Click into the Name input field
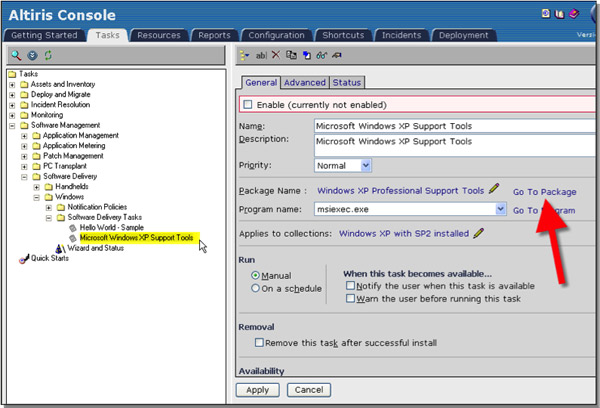600x408 pixels. pos(455,126)
